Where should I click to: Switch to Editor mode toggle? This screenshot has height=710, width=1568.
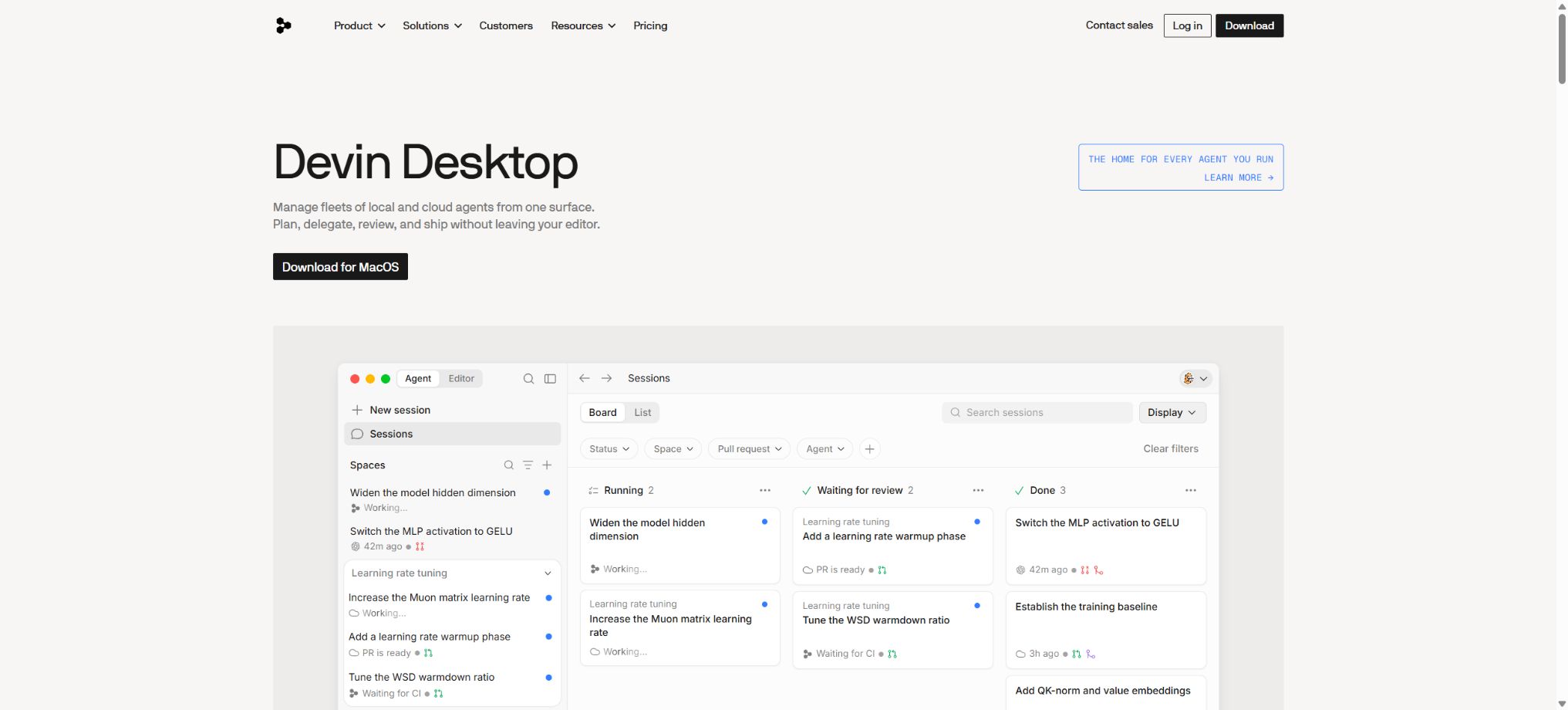point(461,379)
